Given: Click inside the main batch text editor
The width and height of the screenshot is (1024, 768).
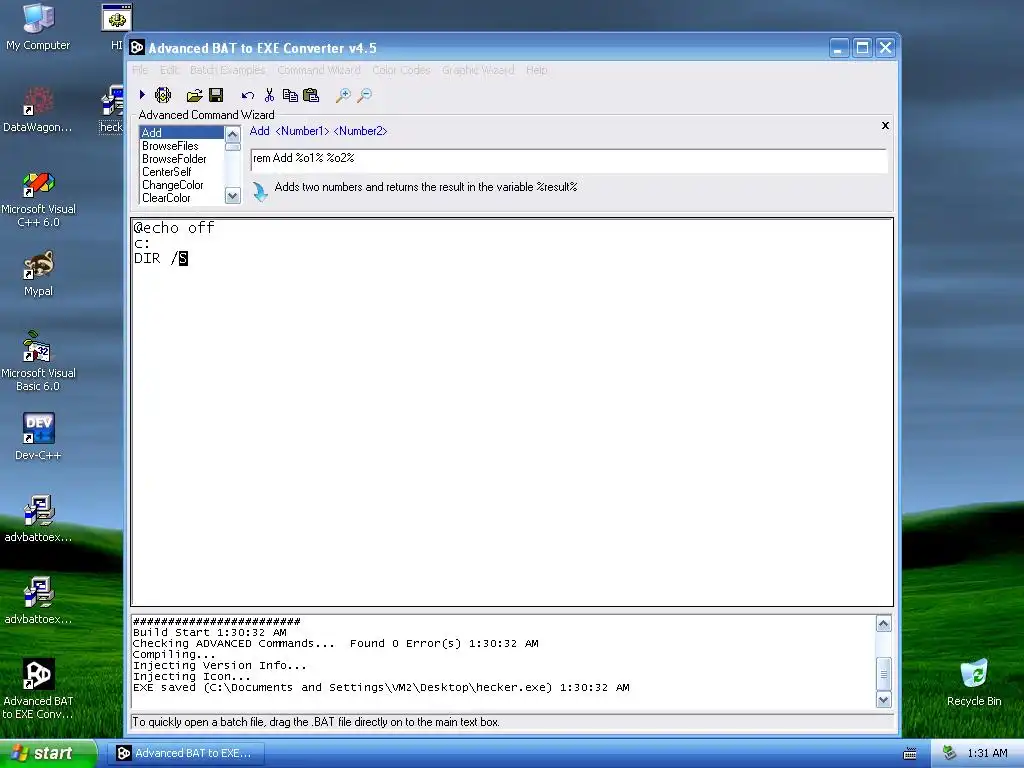Looking at the screenshot, I should coord(512,412).
